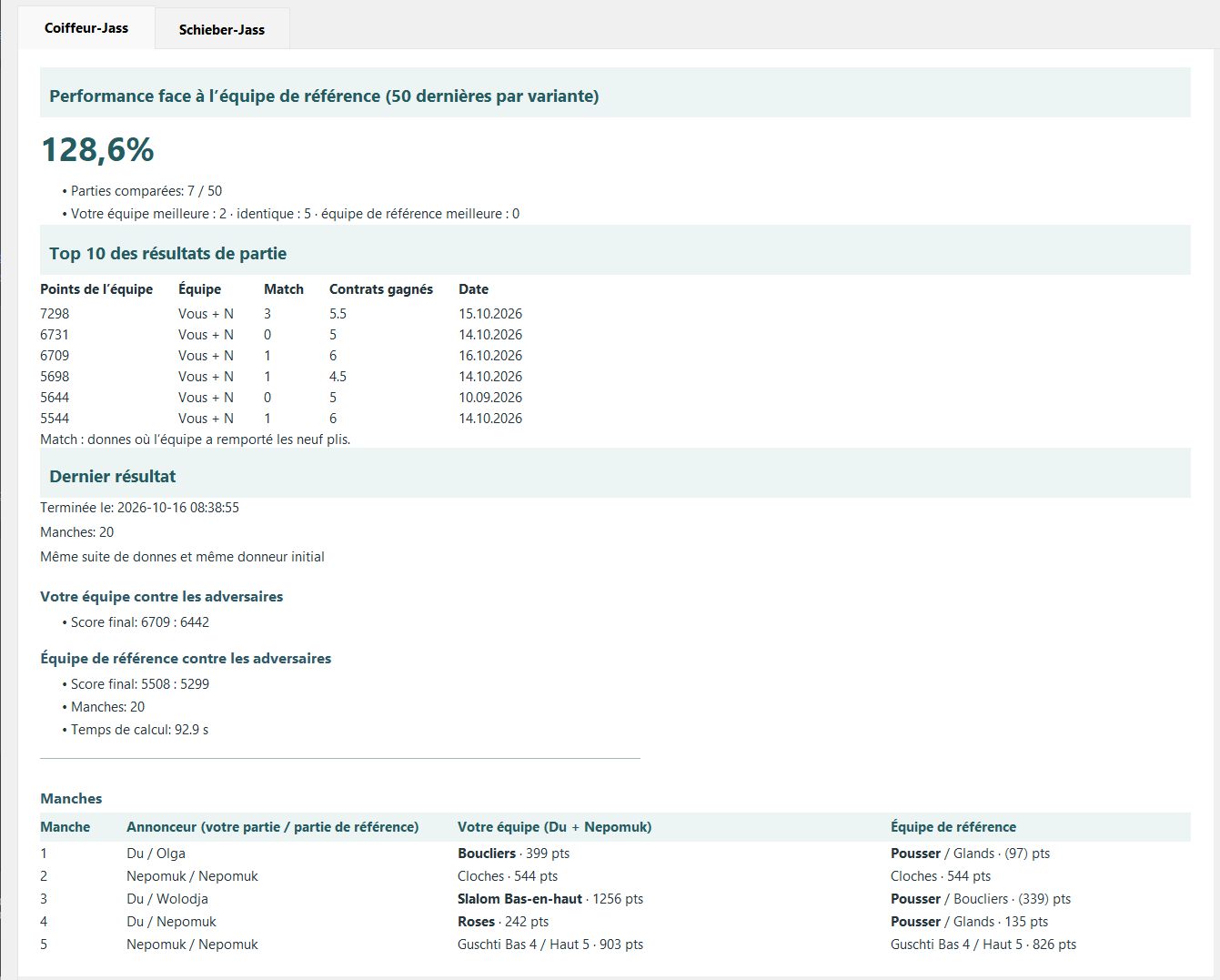Click the contracts value 5.5
The image size is (1220, 980).
click(x=338, y=314)
